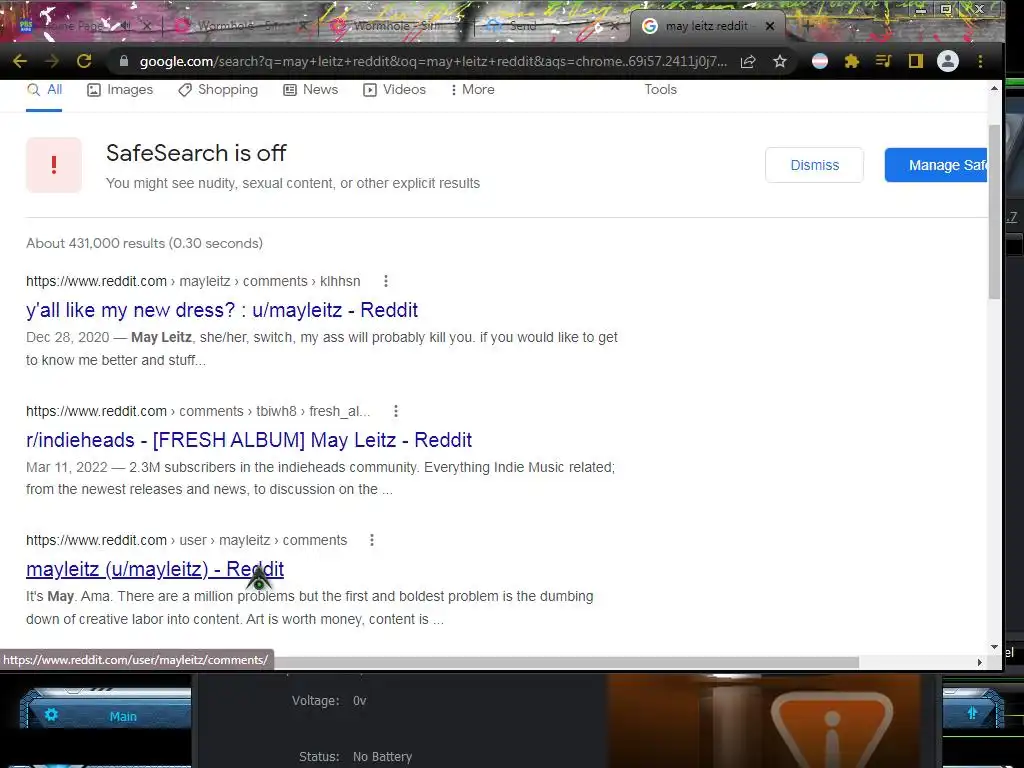Open options for the user mayleitz result

(x=372, y=540)
